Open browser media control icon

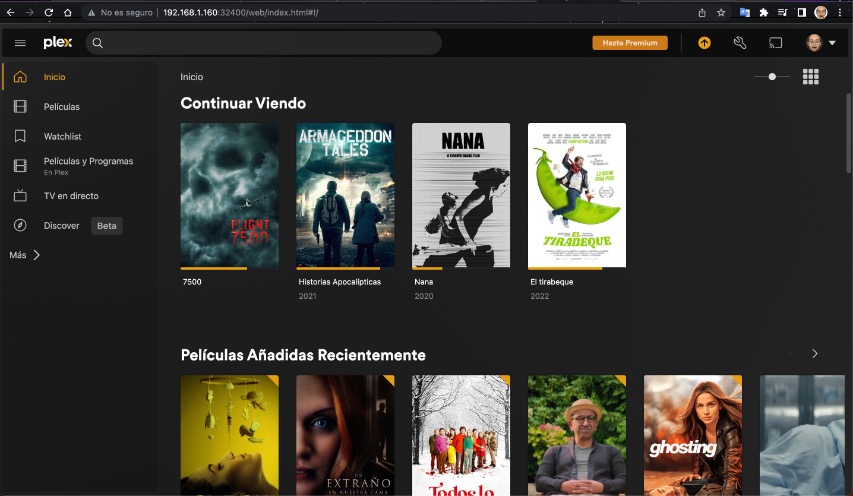(782, 12)
